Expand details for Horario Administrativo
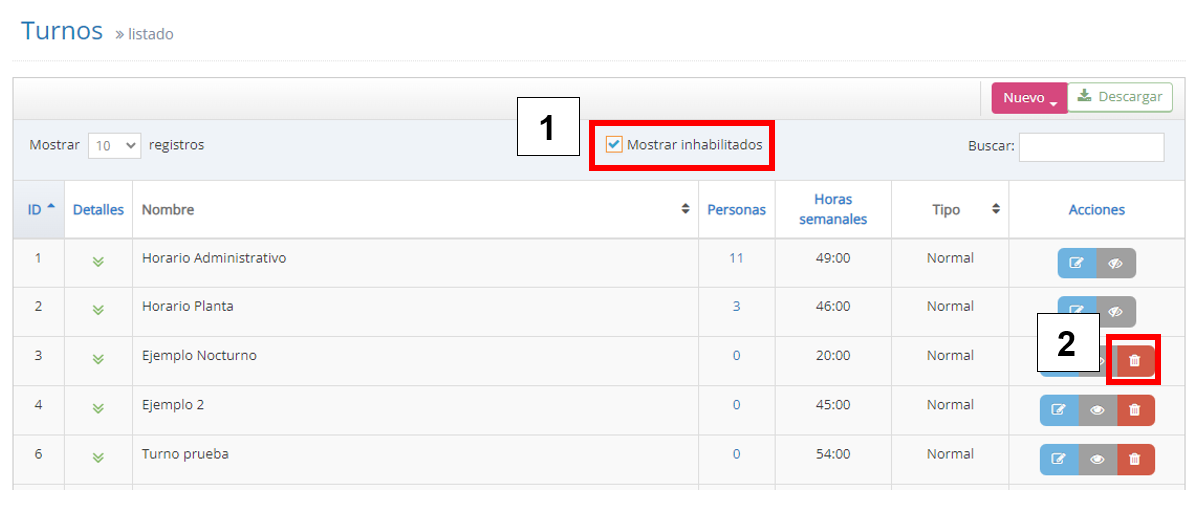This screenshot has height=507, width=1196. pos(98,261)
